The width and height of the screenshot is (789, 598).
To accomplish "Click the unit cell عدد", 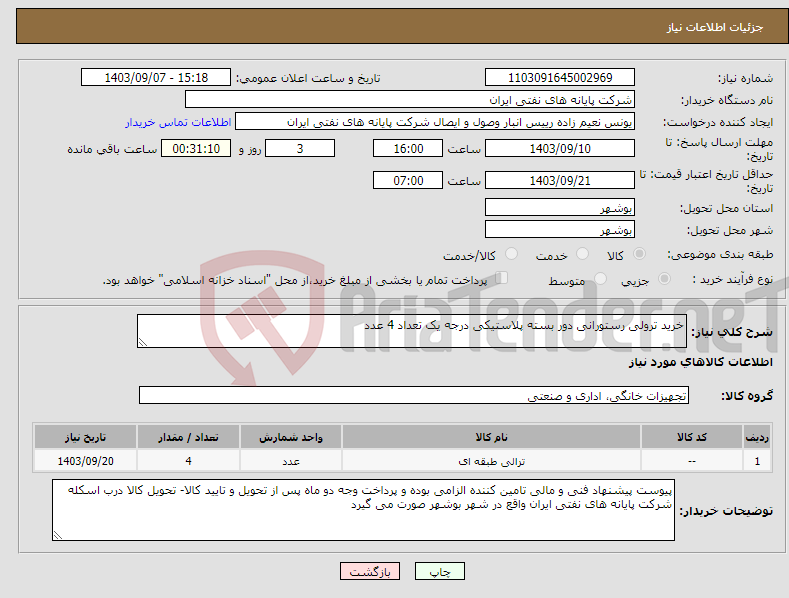I will (291, 461).
